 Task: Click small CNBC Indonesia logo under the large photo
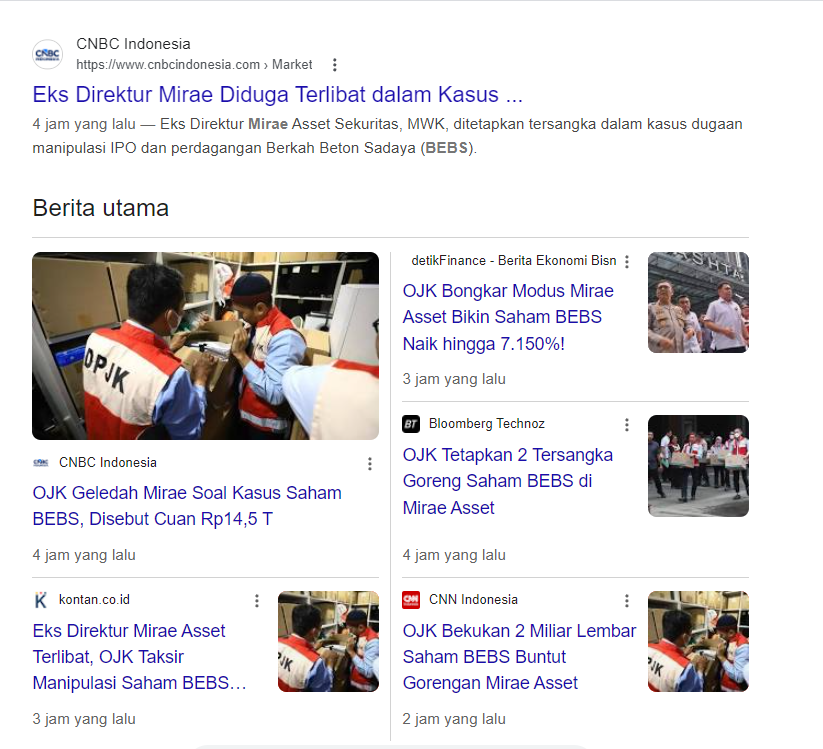41,462
